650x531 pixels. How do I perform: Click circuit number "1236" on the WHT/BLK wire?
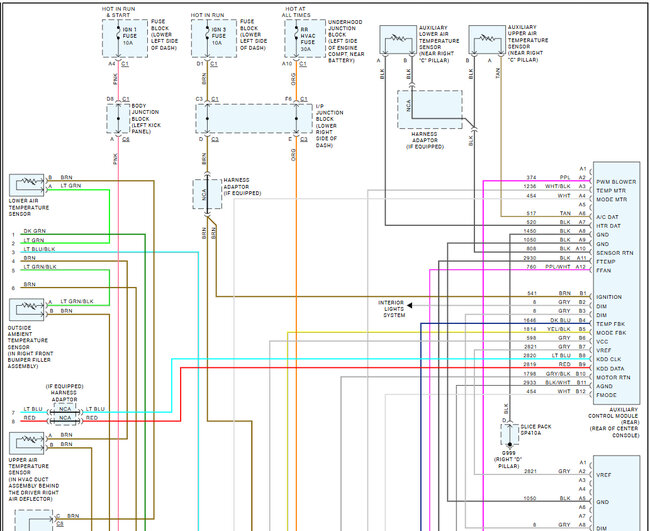tap(529, 187)
